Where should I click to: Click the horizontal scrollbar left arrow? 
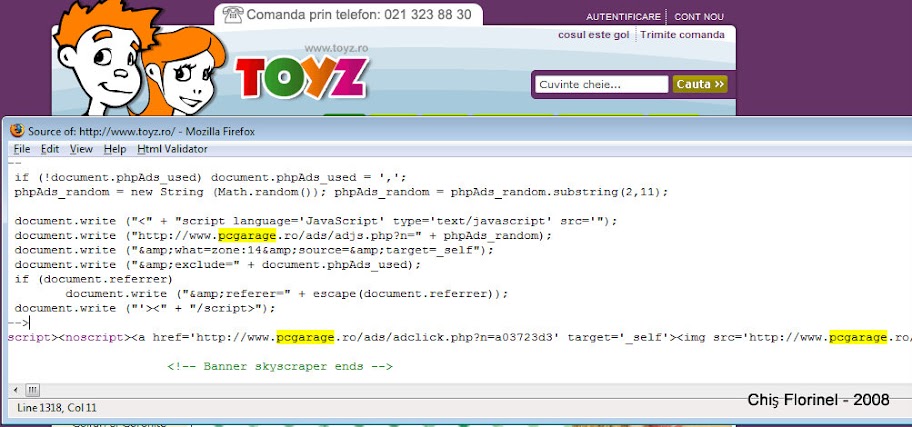pos(16,390)
